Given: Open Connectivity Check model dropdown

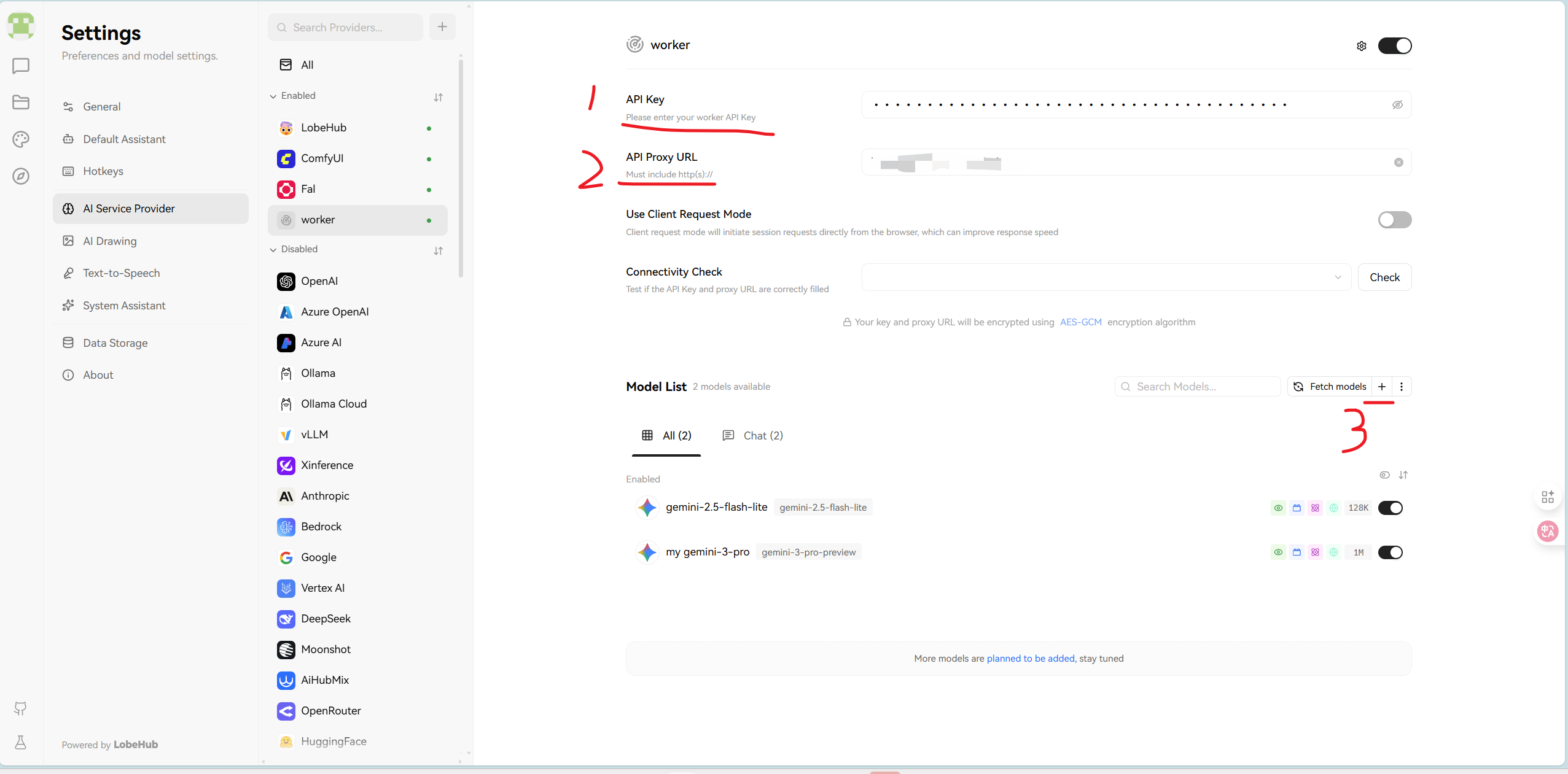Looking at the screenshot, I should [1106, 277].
